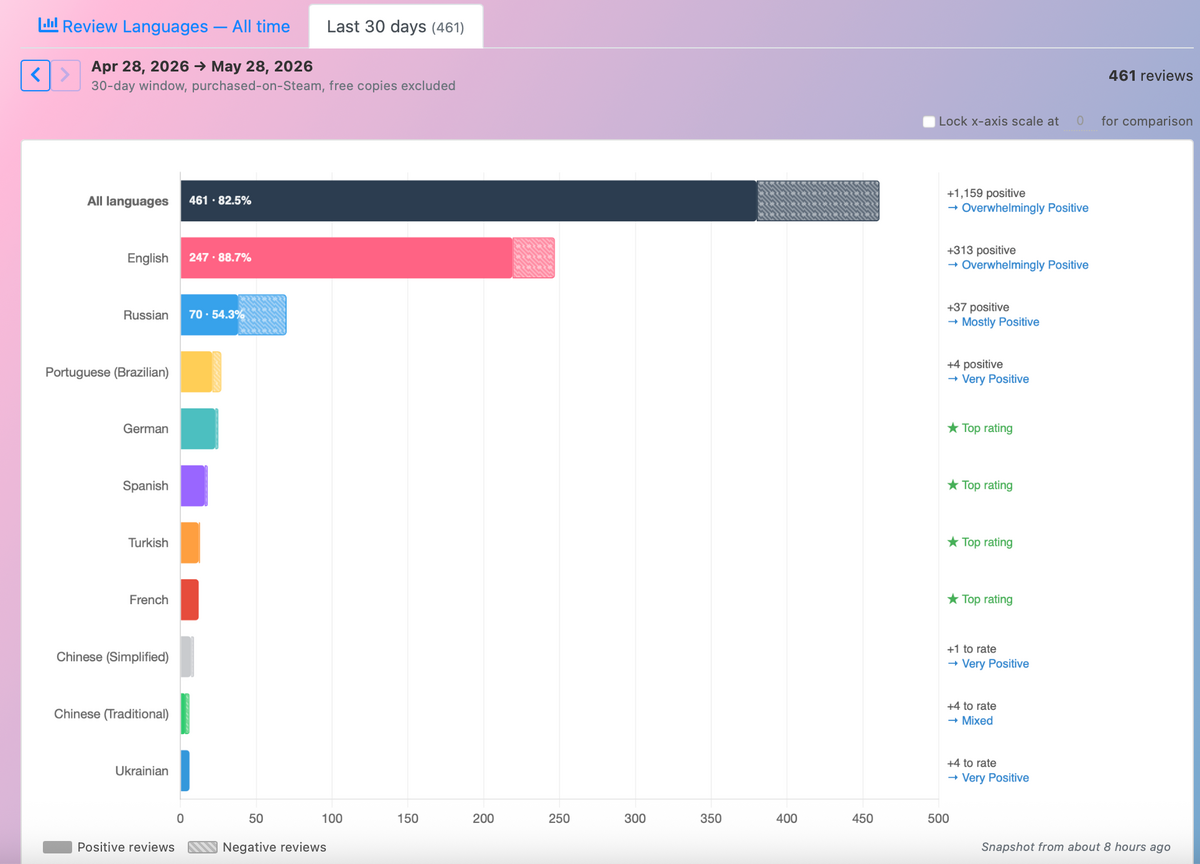Click the Russian blue positive bar
This screenshot has height=864, width=1200.
pos(209,315)
